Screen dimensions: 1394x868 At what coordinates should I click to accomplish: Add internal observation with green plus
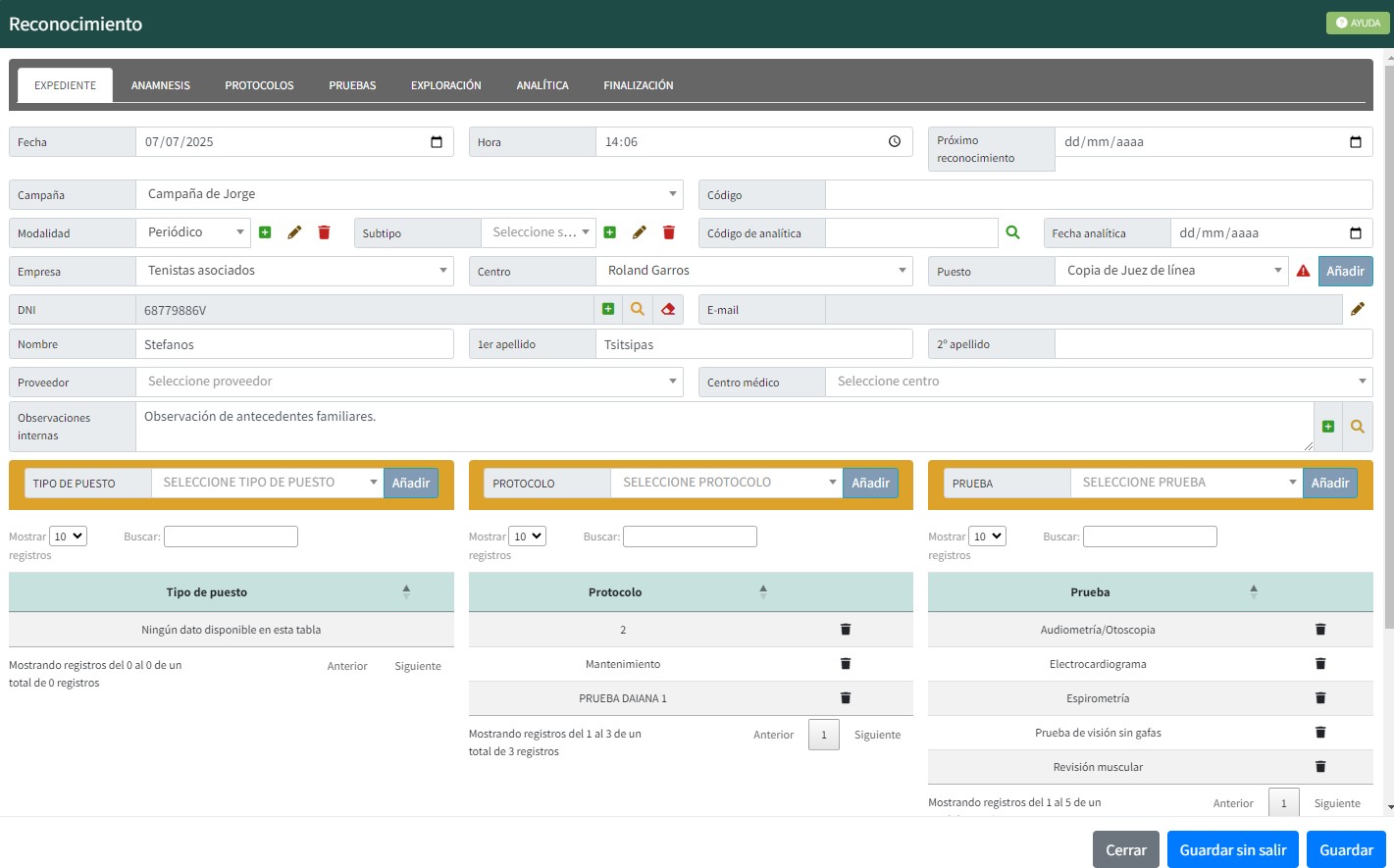coord(1328,427)
